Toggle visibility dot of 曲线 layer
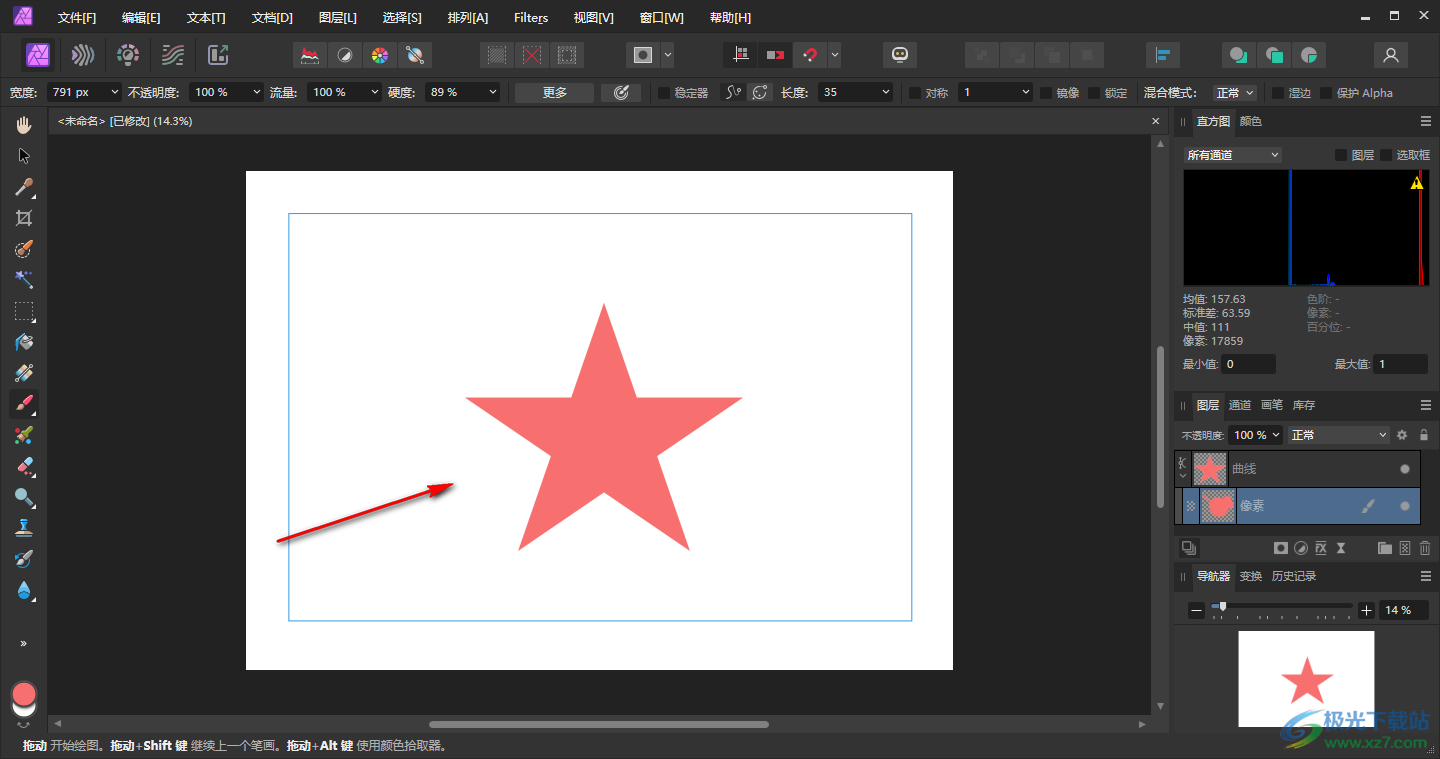1440x759 pixels. 1405,469
